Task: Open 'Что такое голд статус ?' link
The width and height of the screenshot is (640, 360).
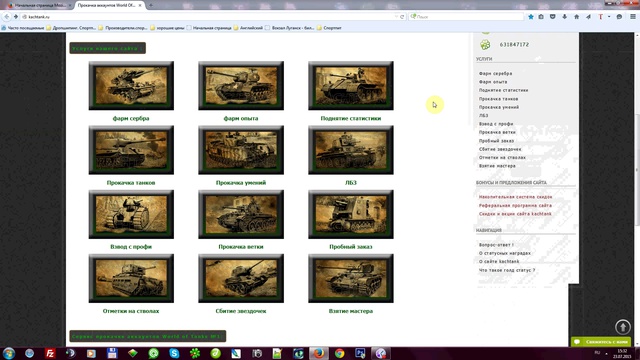Action: 507,270
